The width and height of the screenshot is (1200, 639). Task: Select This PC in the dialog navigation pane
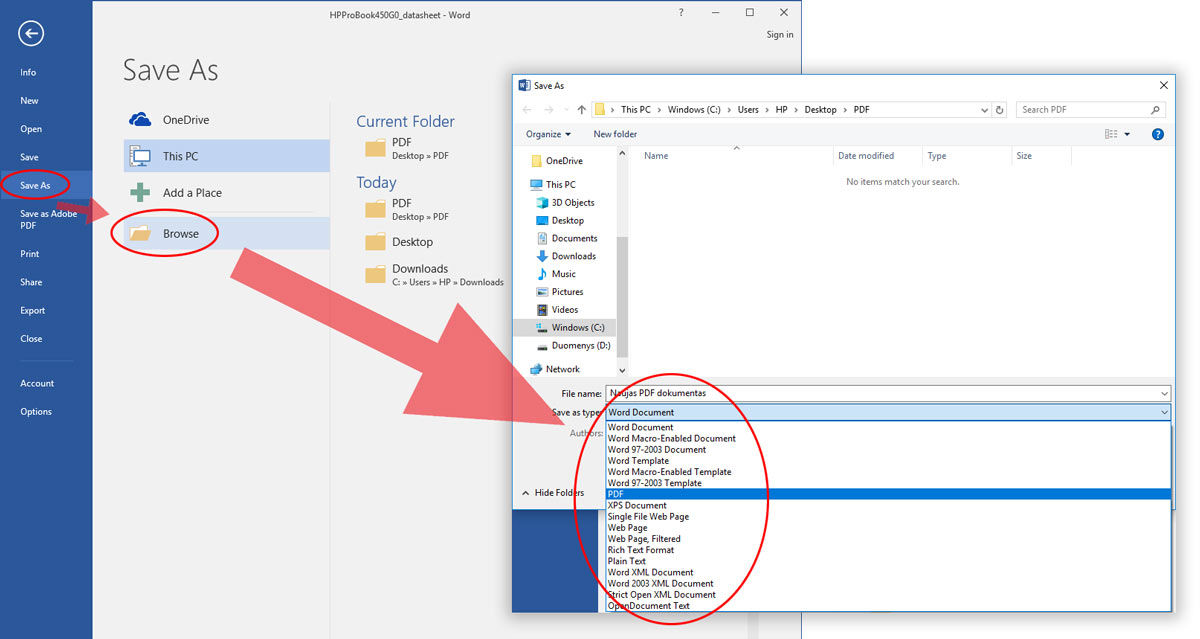tap(552, 185)
